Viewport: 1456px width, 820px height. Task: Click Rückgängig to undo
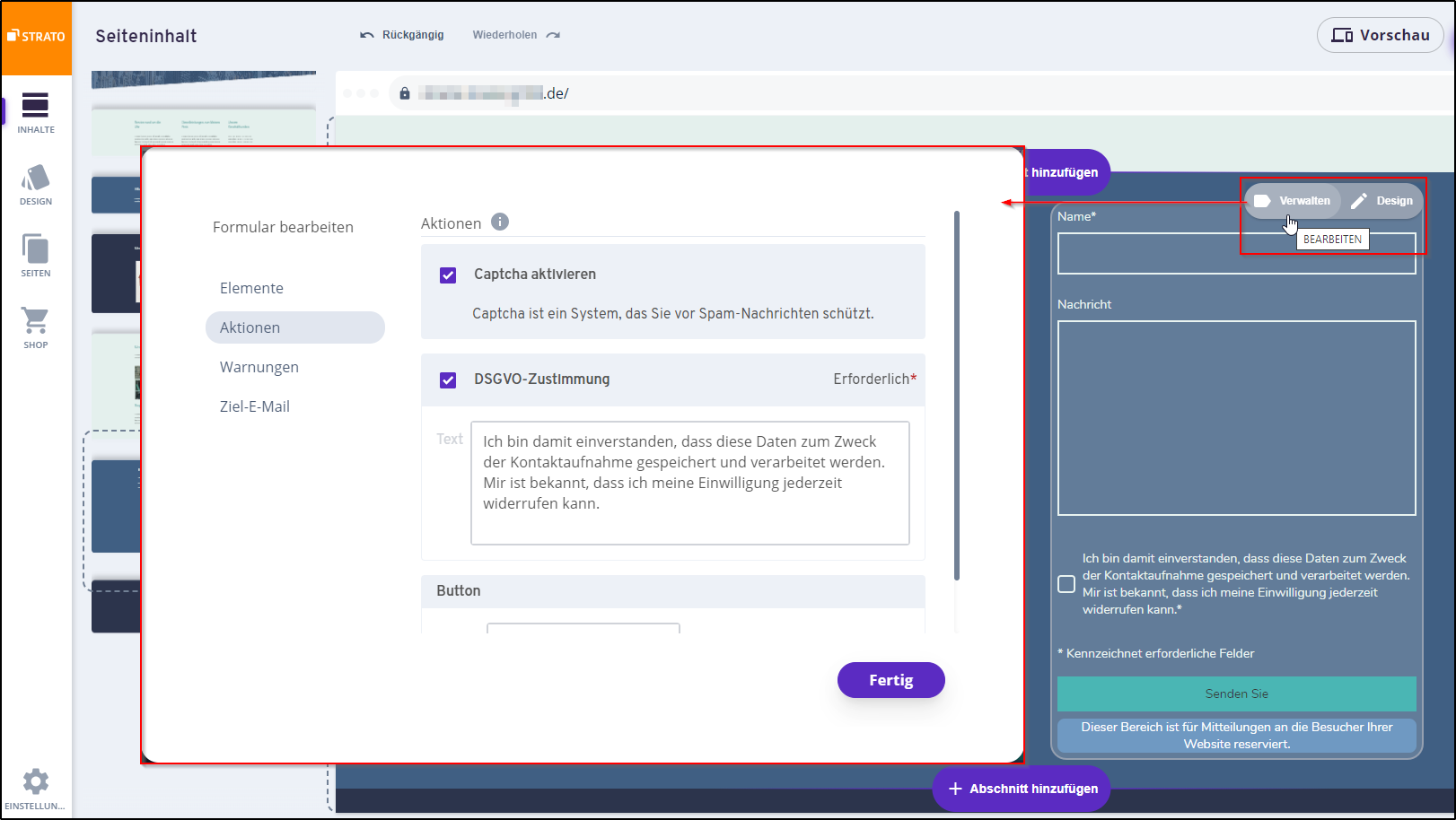coord(402,35)
